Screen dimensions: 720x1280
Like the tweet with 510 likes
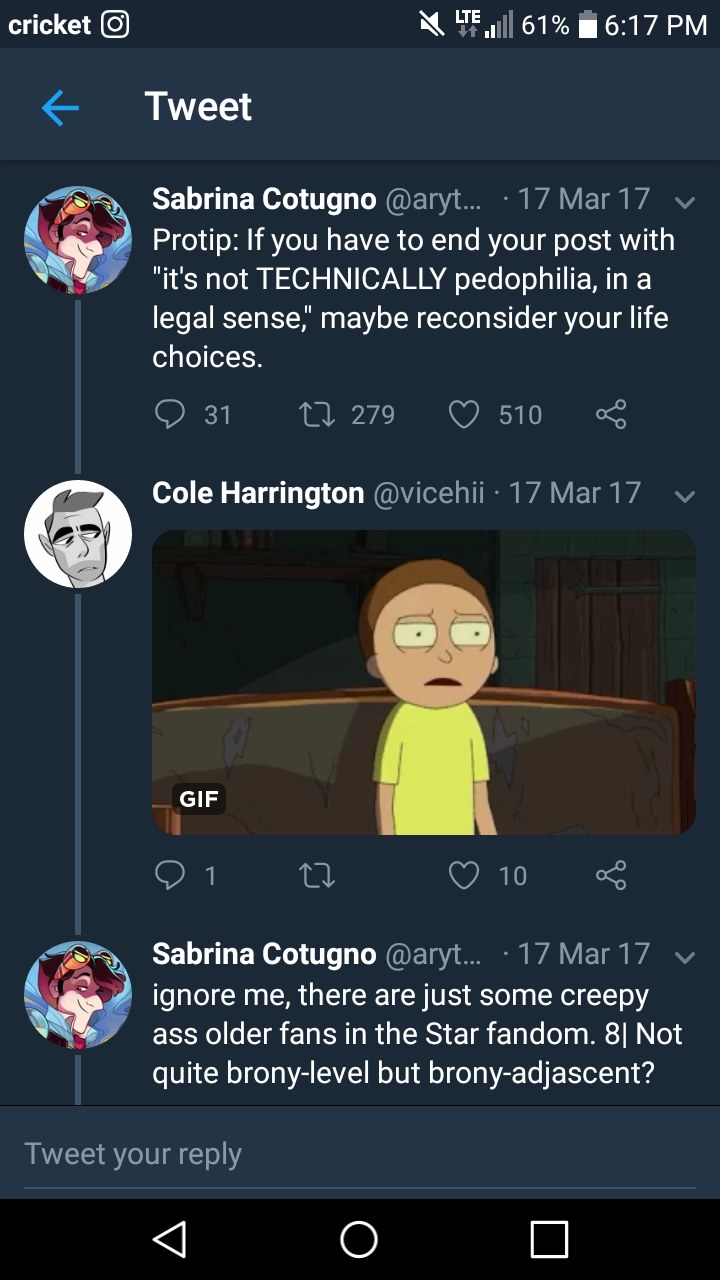coord(464,414)
